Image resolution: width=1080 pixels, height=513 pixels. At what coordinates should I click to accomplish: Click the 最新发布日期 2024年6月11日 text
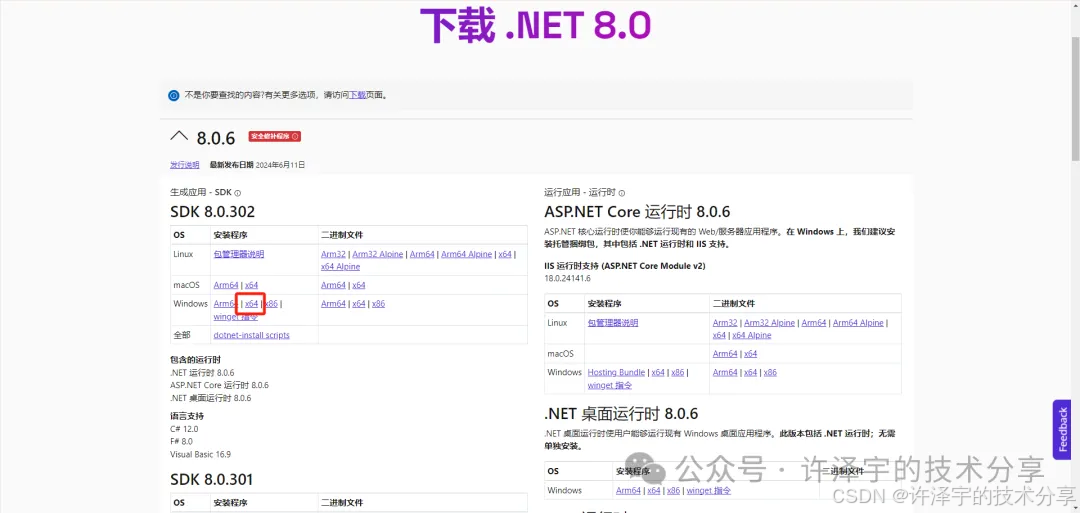coord(258,165)
